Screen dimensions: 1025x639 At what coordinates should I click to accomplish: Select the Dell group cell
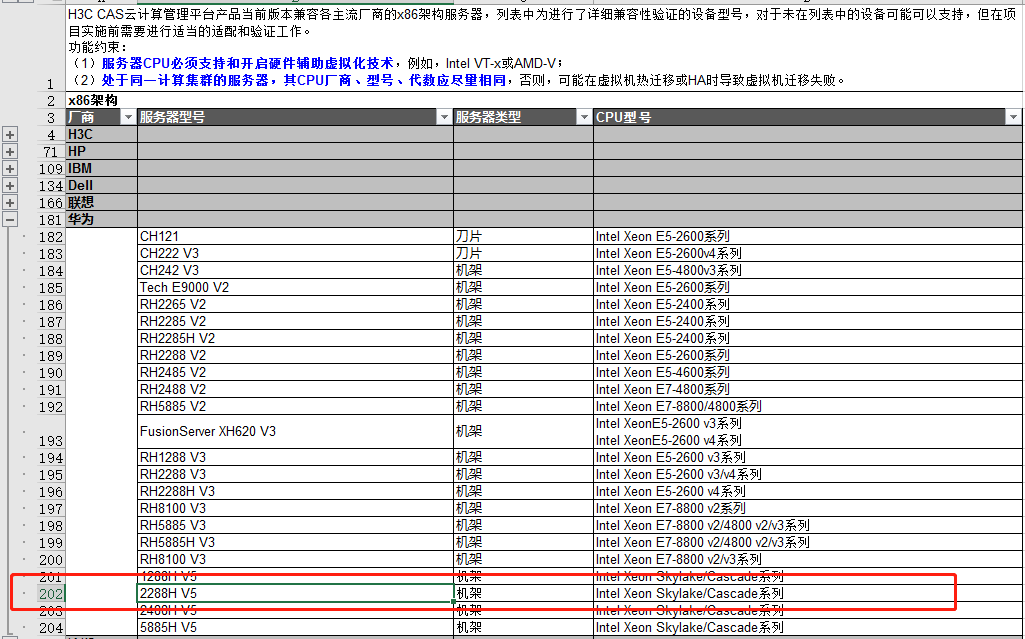[x=101, y=186]
